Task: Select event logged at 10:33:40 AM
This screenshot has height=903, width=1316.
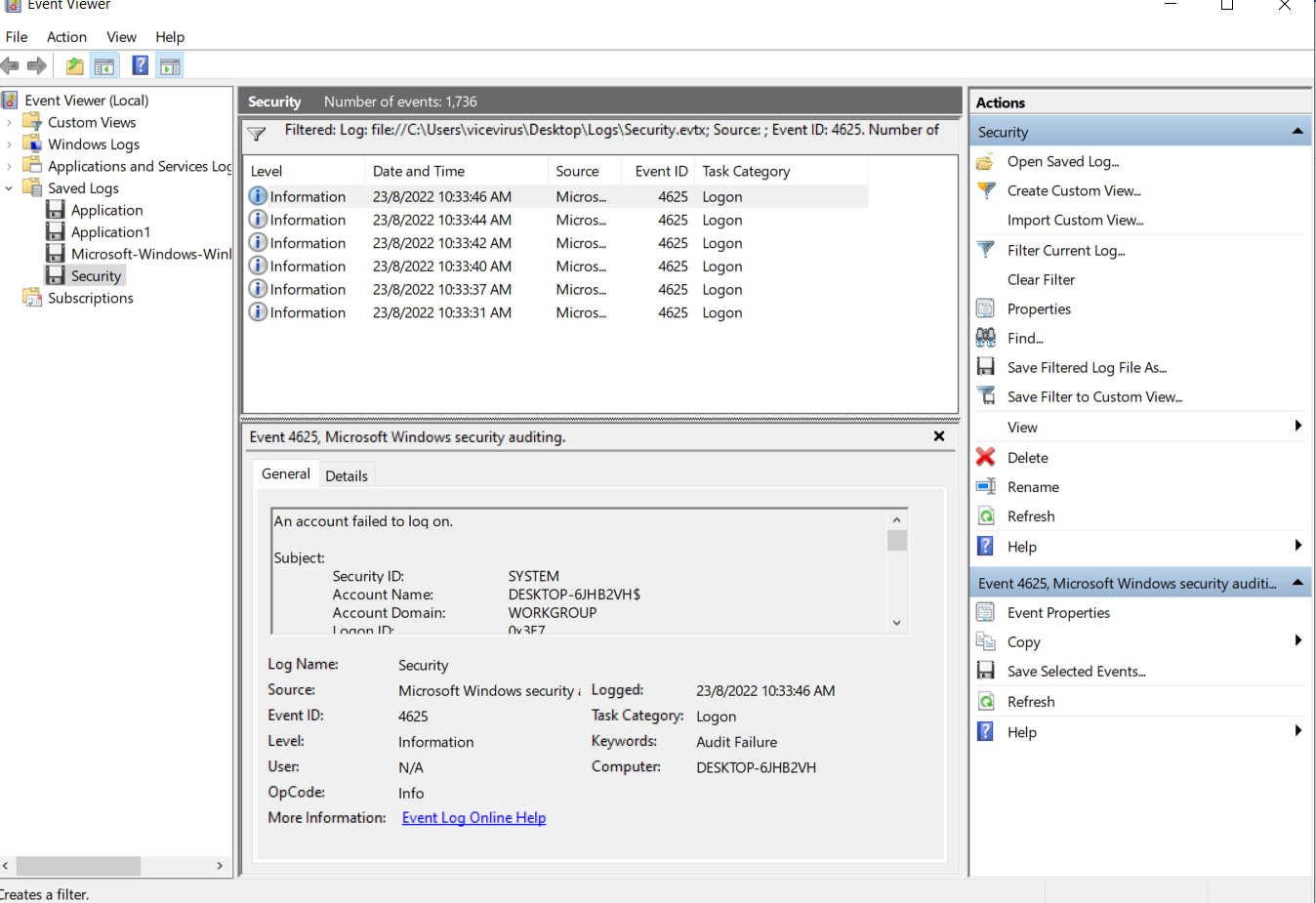Action: click(x=556, y=266)
